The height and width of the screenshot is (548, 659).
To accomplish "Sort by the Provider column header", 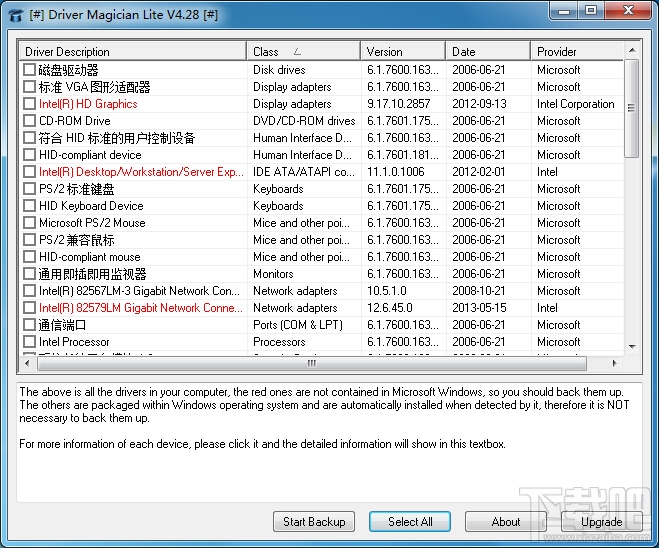I will 577,52.
